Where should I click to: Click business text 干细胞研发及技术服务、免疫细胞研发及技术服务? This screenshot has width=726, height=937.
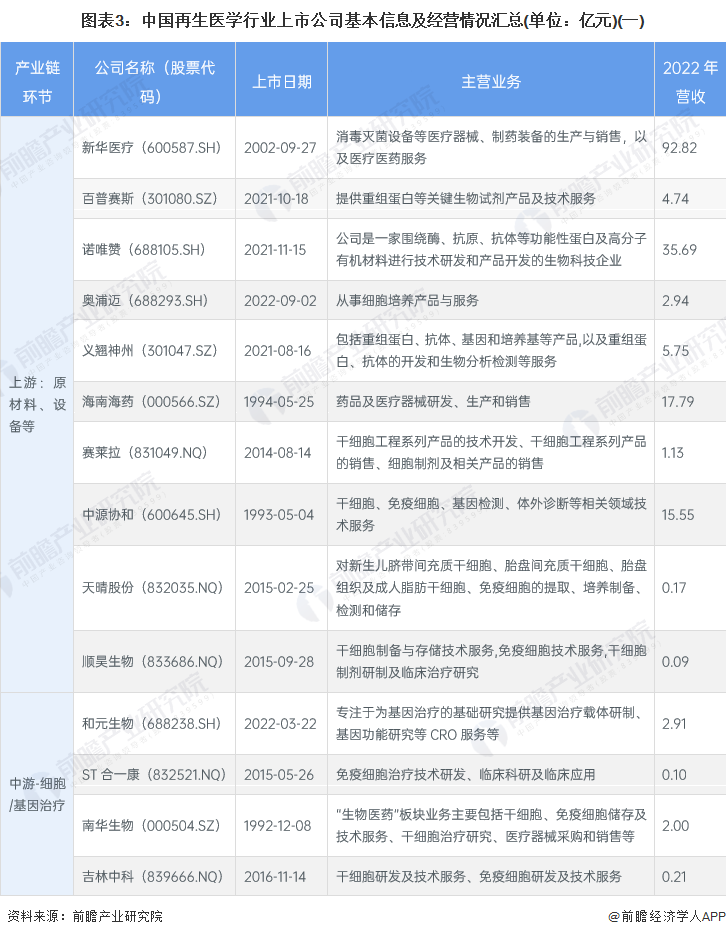[479, 877]
